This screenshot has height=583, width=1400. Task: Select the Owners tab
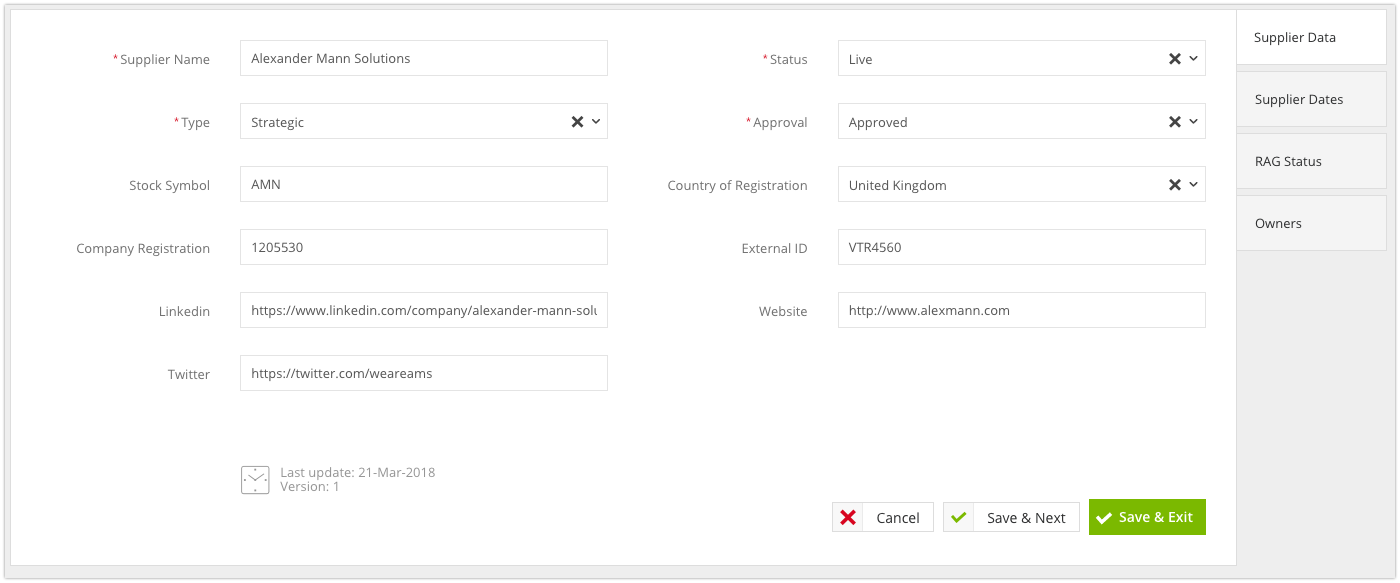point(1311,223)
